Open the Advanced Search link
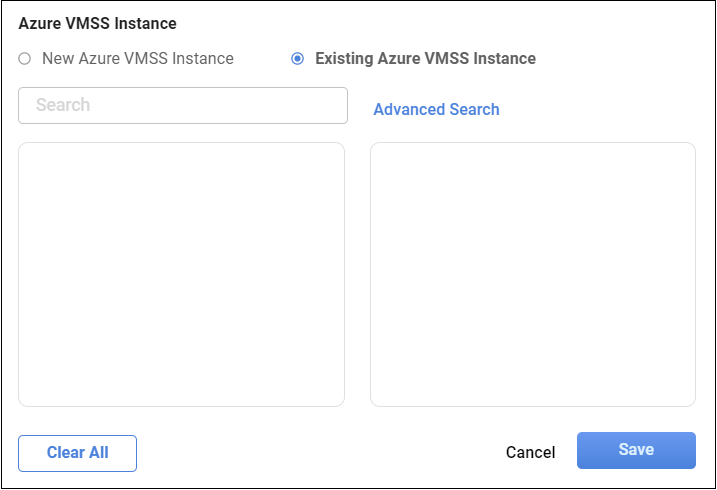The image size is (717, 490). coord(436,110)
